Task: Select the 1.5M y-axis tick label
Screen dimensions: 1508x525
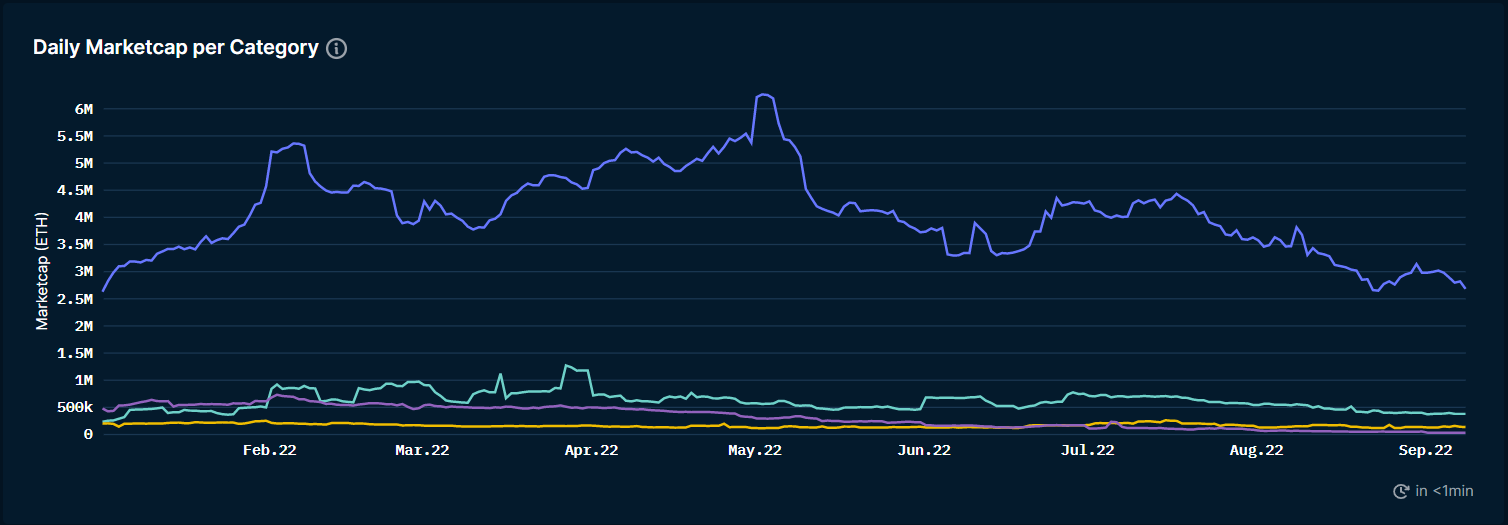Action: coord(75,353)
